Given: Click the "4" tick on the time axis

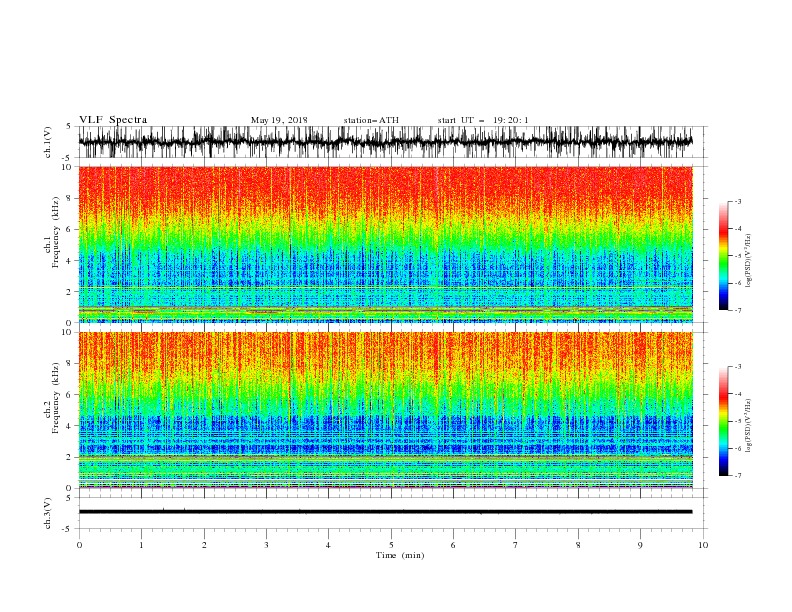Looking at the screenshot, I should (328, 545).
